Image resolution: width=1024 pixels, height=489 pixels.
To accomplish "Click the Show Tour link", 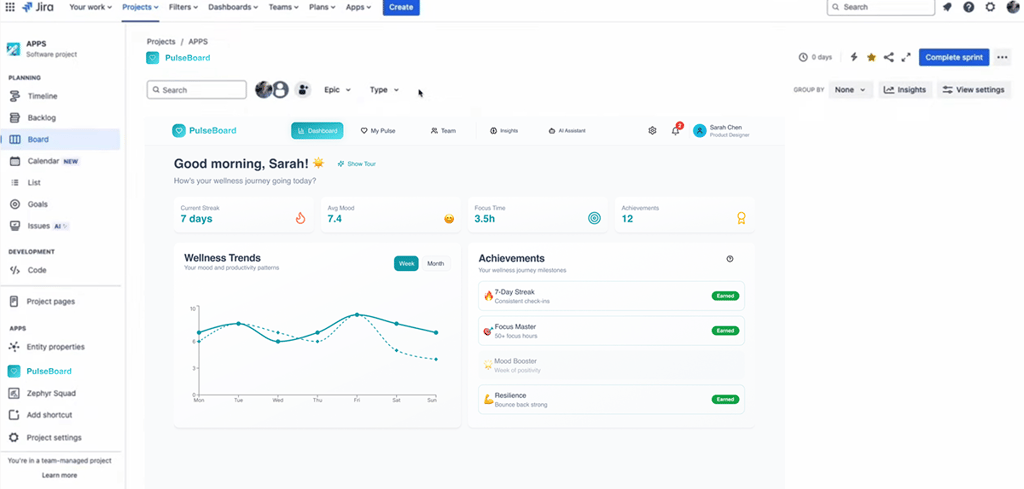I will coord(357,164).
